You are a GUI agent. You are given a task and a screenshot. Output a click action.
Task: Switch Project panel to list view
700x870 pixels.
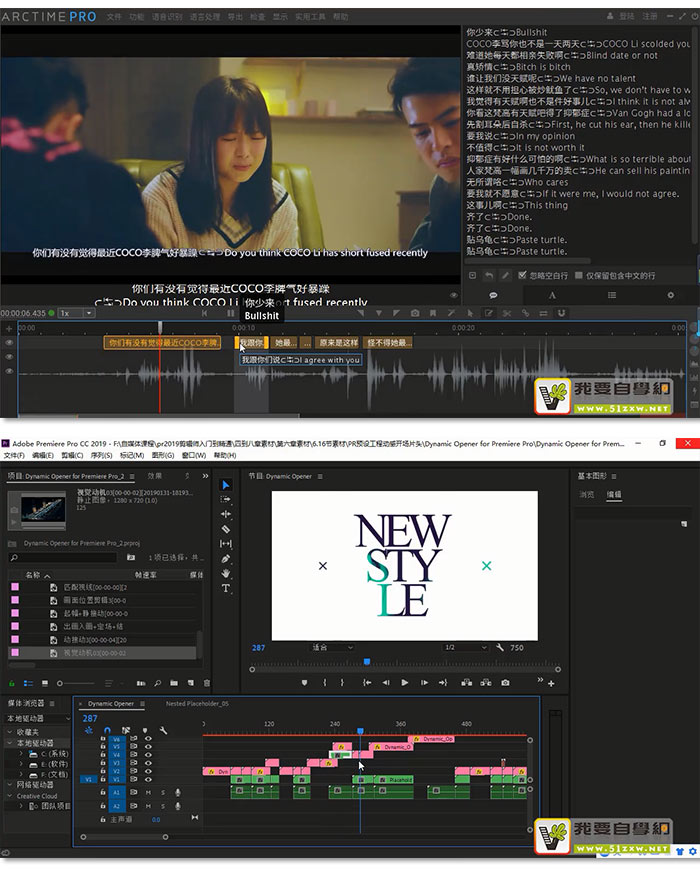[x=28, y=683]
